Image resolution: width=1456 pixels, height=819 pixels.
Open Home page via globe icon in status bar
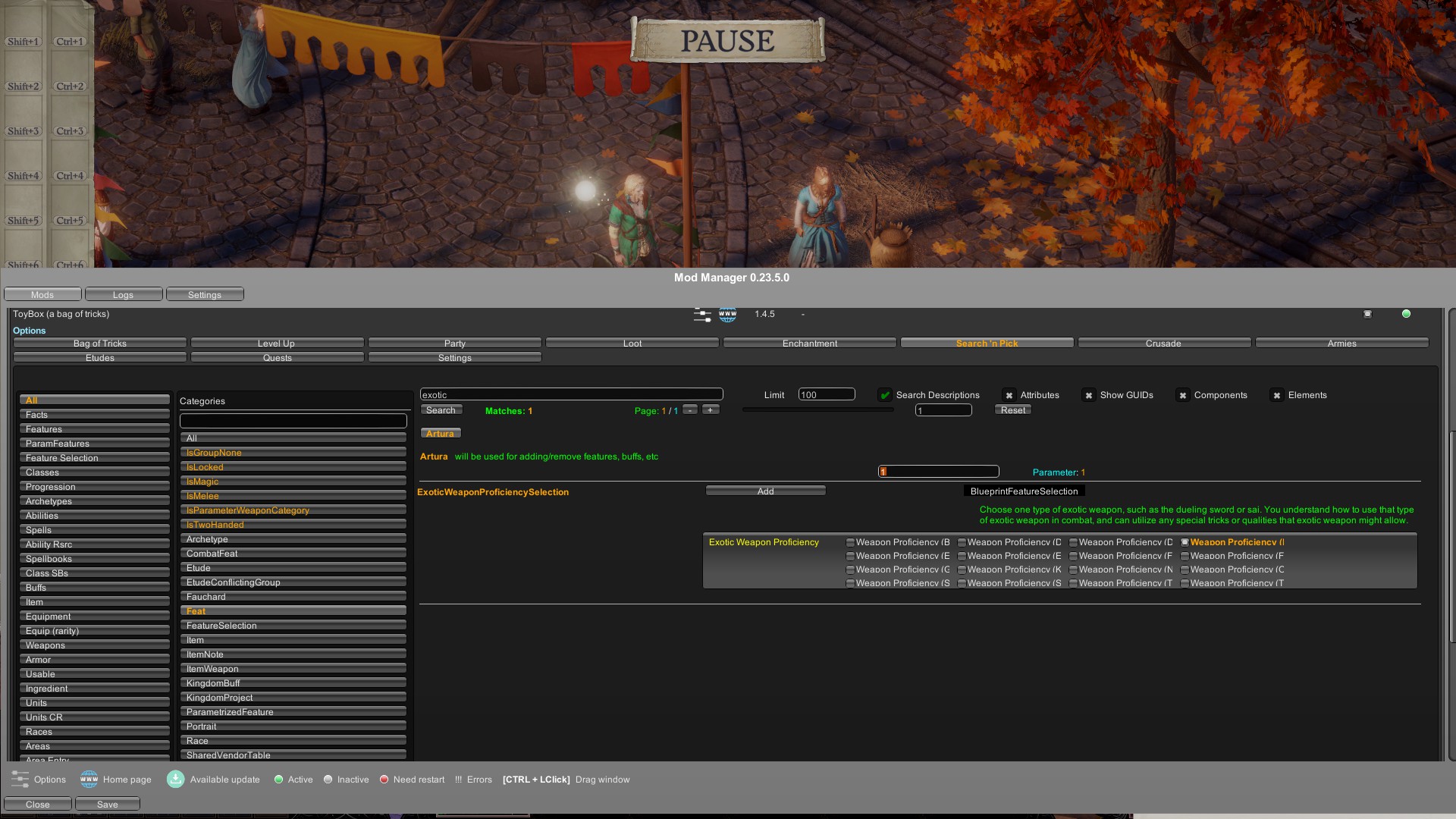pos(89,779)
